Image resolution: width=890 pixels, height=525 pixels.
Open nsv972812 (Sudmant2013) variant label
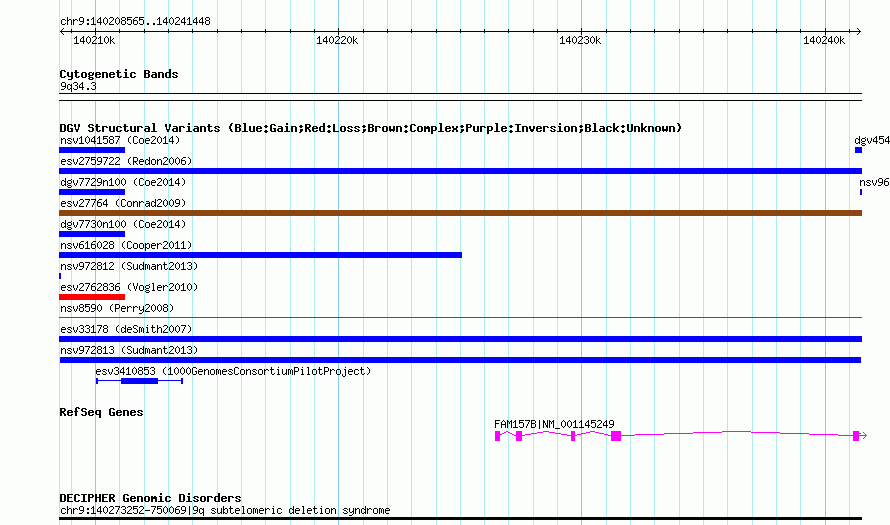tap(129, 266)
